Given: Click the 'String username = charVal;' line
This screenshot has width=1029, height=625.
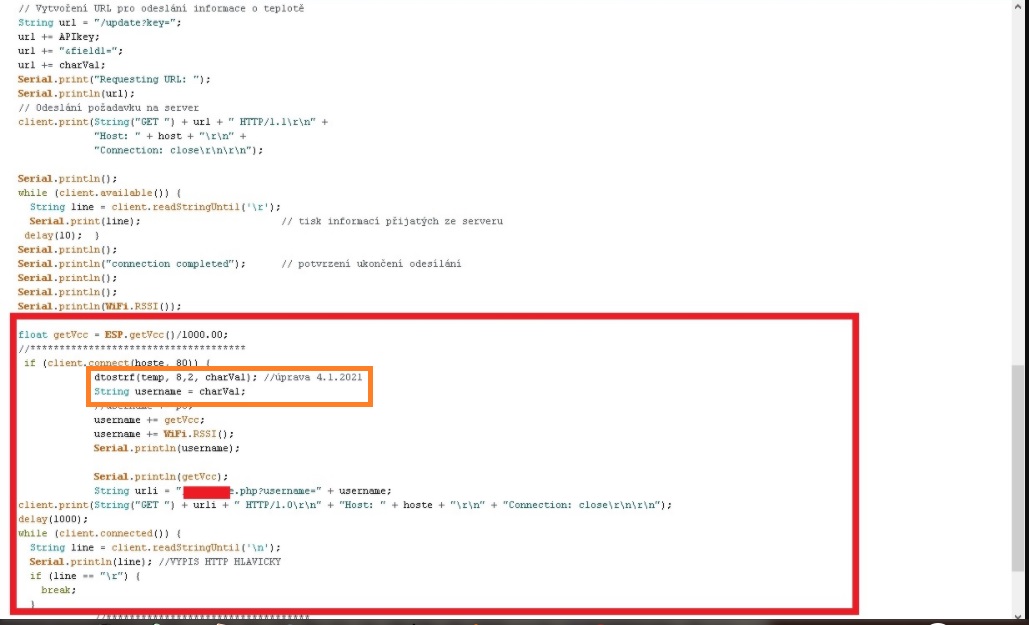Looking at the screenshot, I should pos(169,392).
